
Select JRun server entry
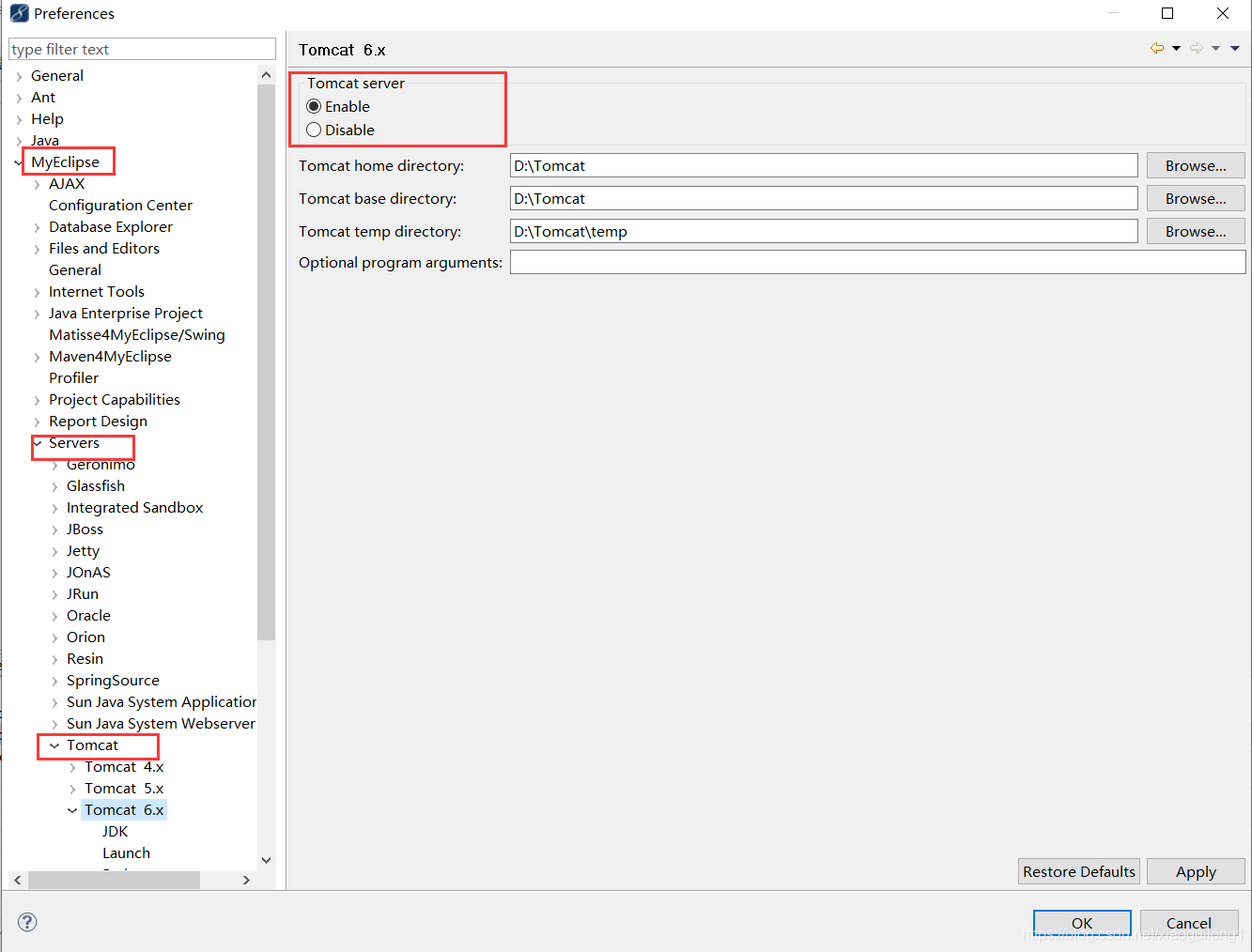[x=83, y=593]
